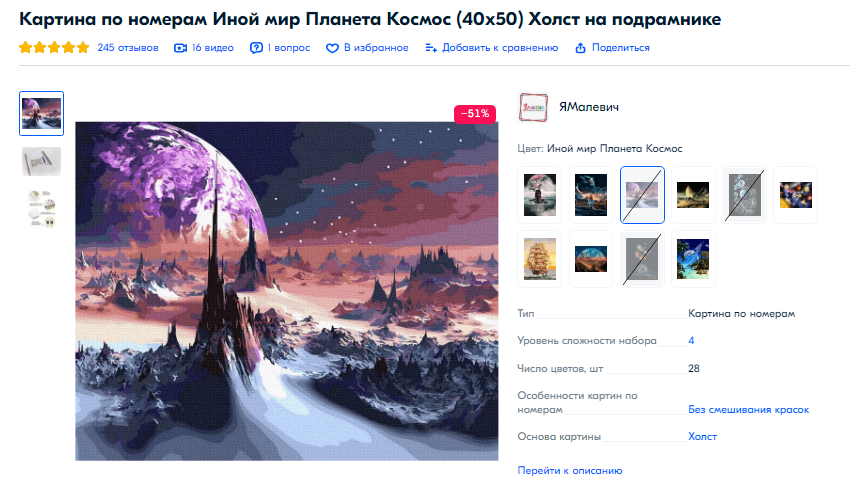This screenshot has width=850, height=488.
Task: Click the video camera icon for 16 videos
Action: [x=180, y=48]
